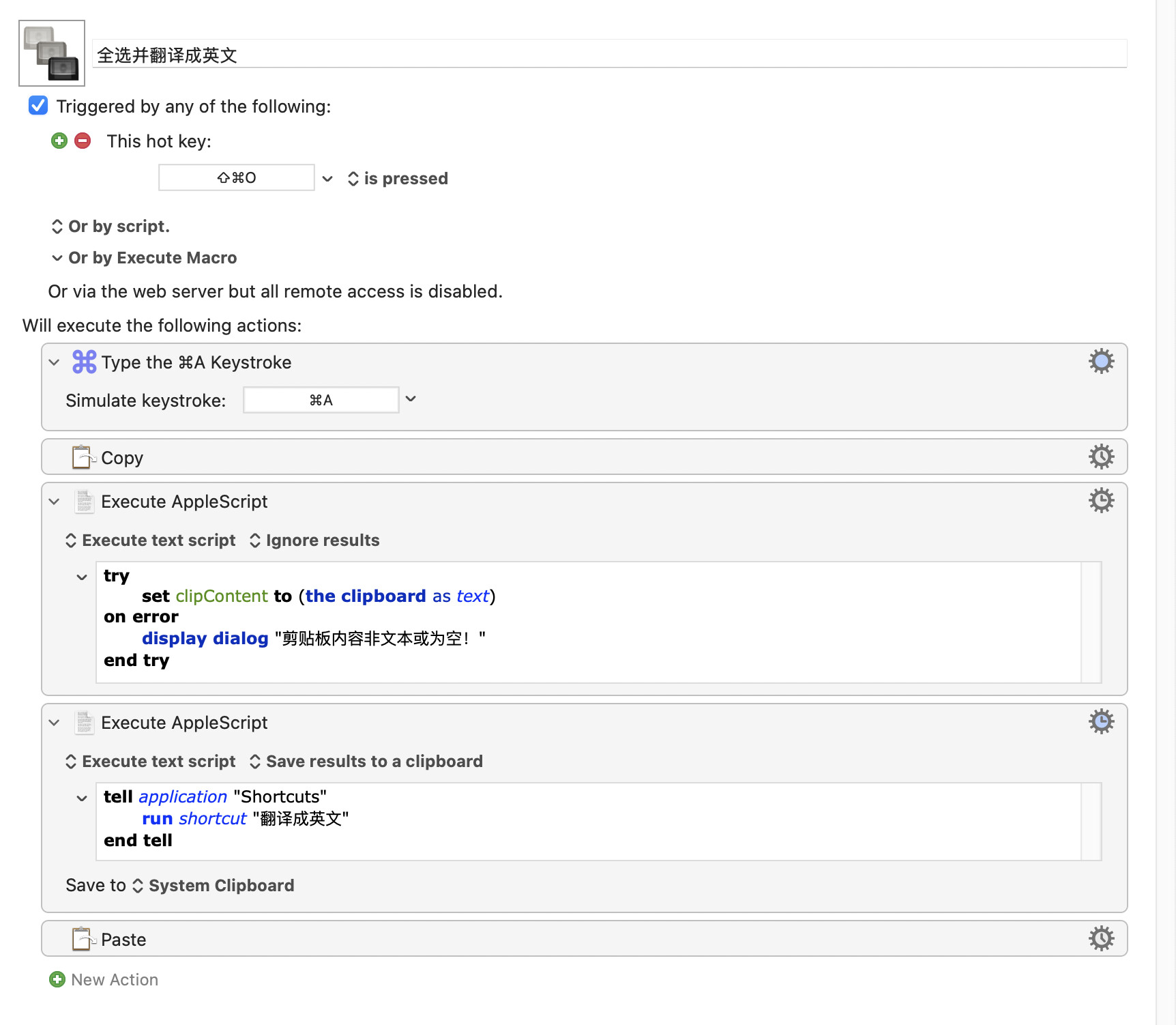Screen dimensions: 1176x1025
Task: Open gear menu of first Execute AppleScript
Action: pyautogui.click(x=1101, y=500)
